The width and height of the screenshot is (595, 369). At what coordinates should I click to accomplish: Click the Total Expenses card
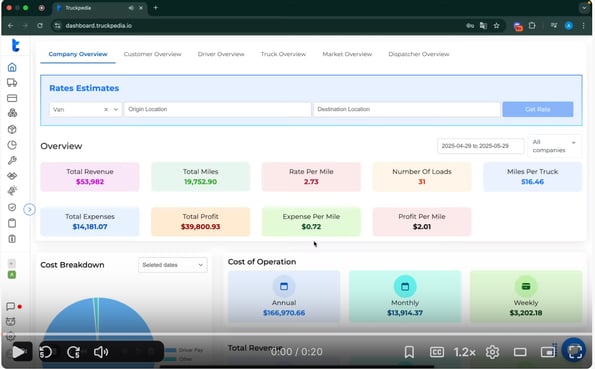point(90,222)
